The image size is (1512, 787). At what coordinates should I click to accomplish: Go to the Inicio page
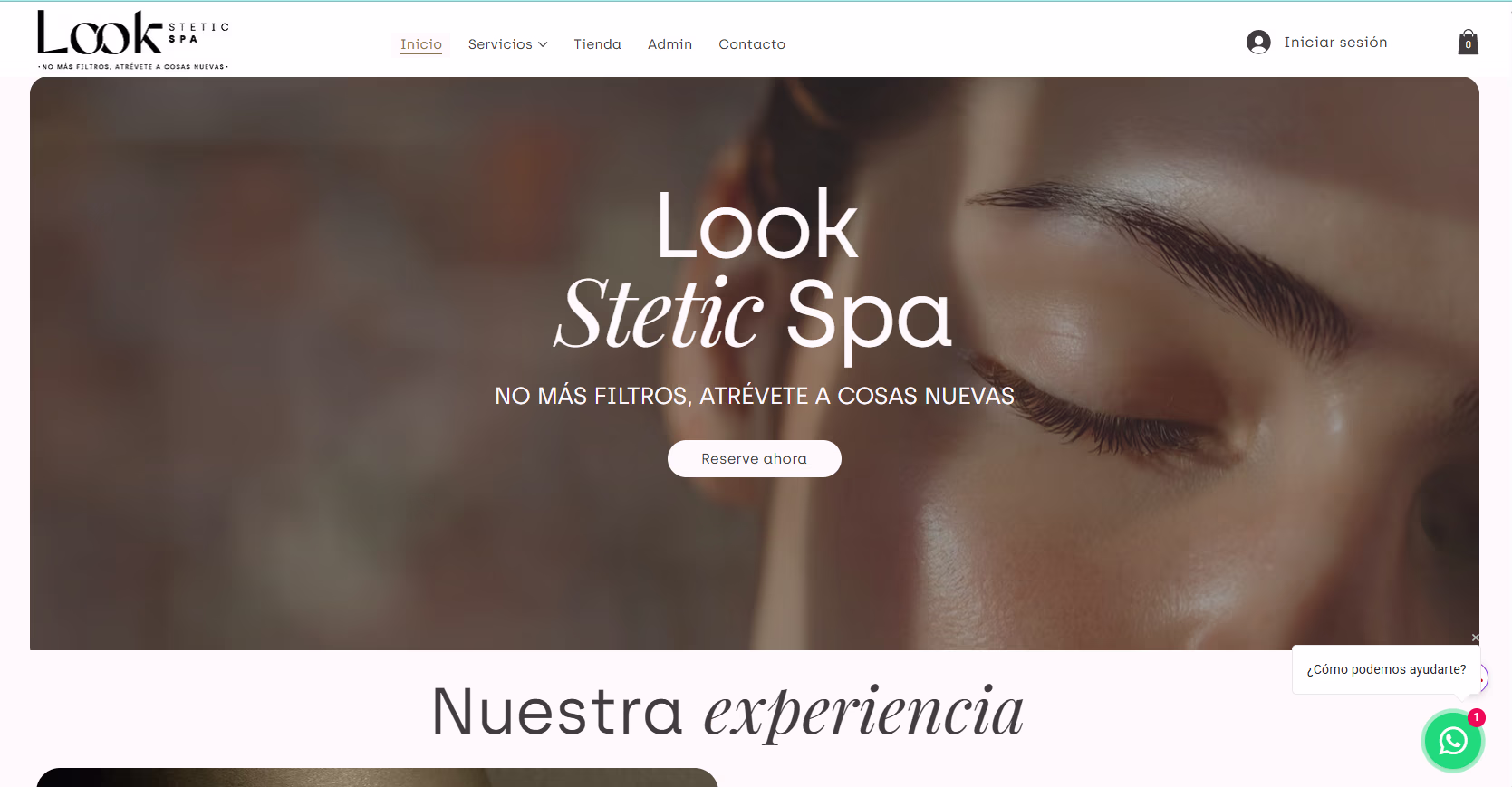(421, 44)
